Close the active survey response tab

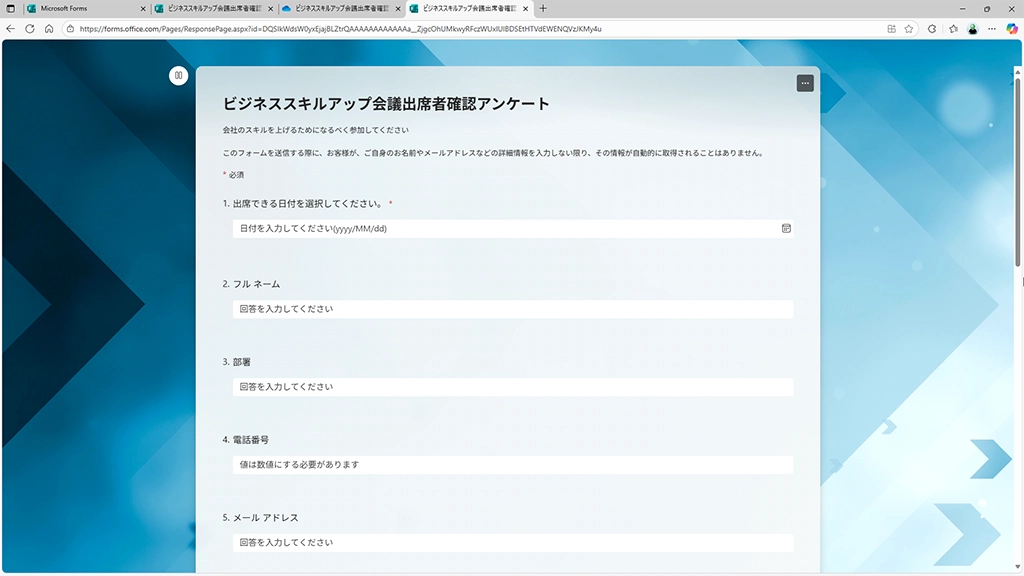525,8
